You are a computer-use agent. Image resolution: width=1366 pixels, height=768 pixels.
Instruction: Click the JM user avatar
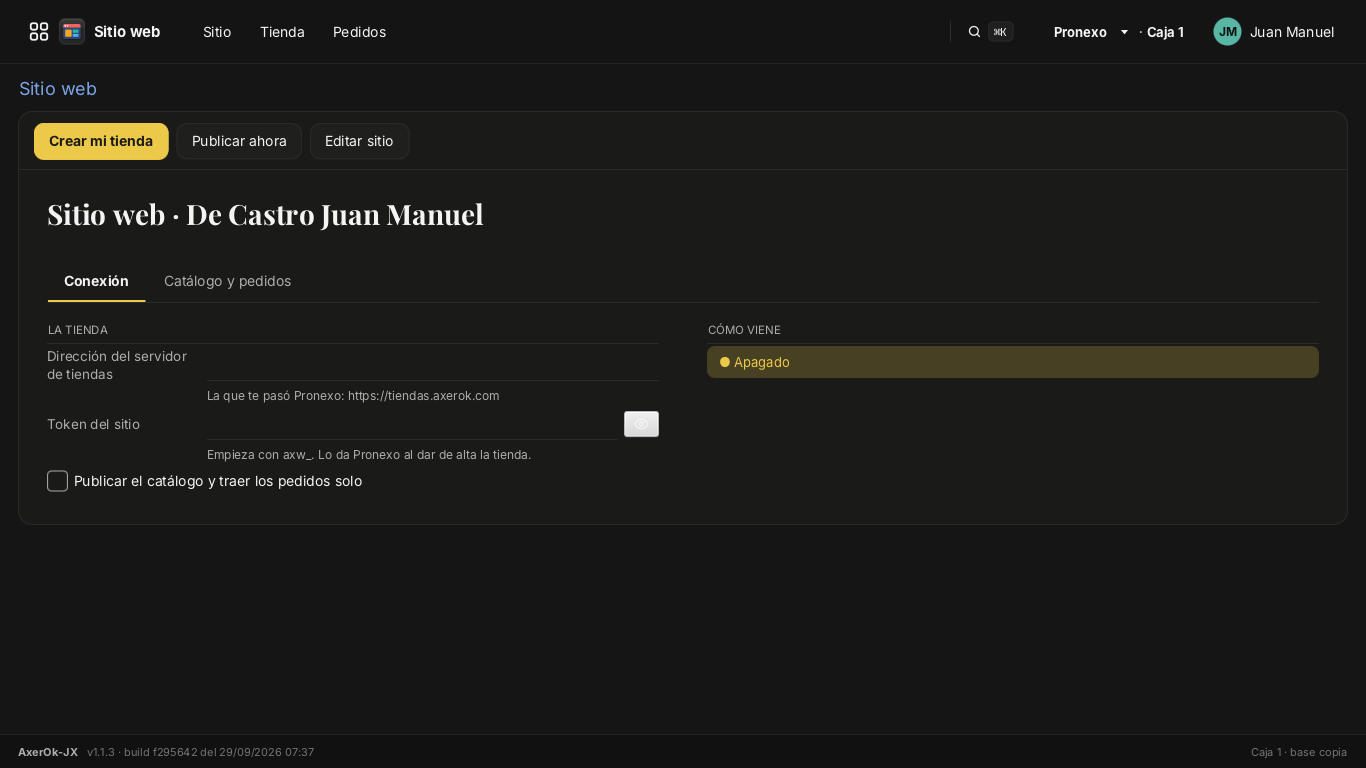click(x=1227, y=32)
